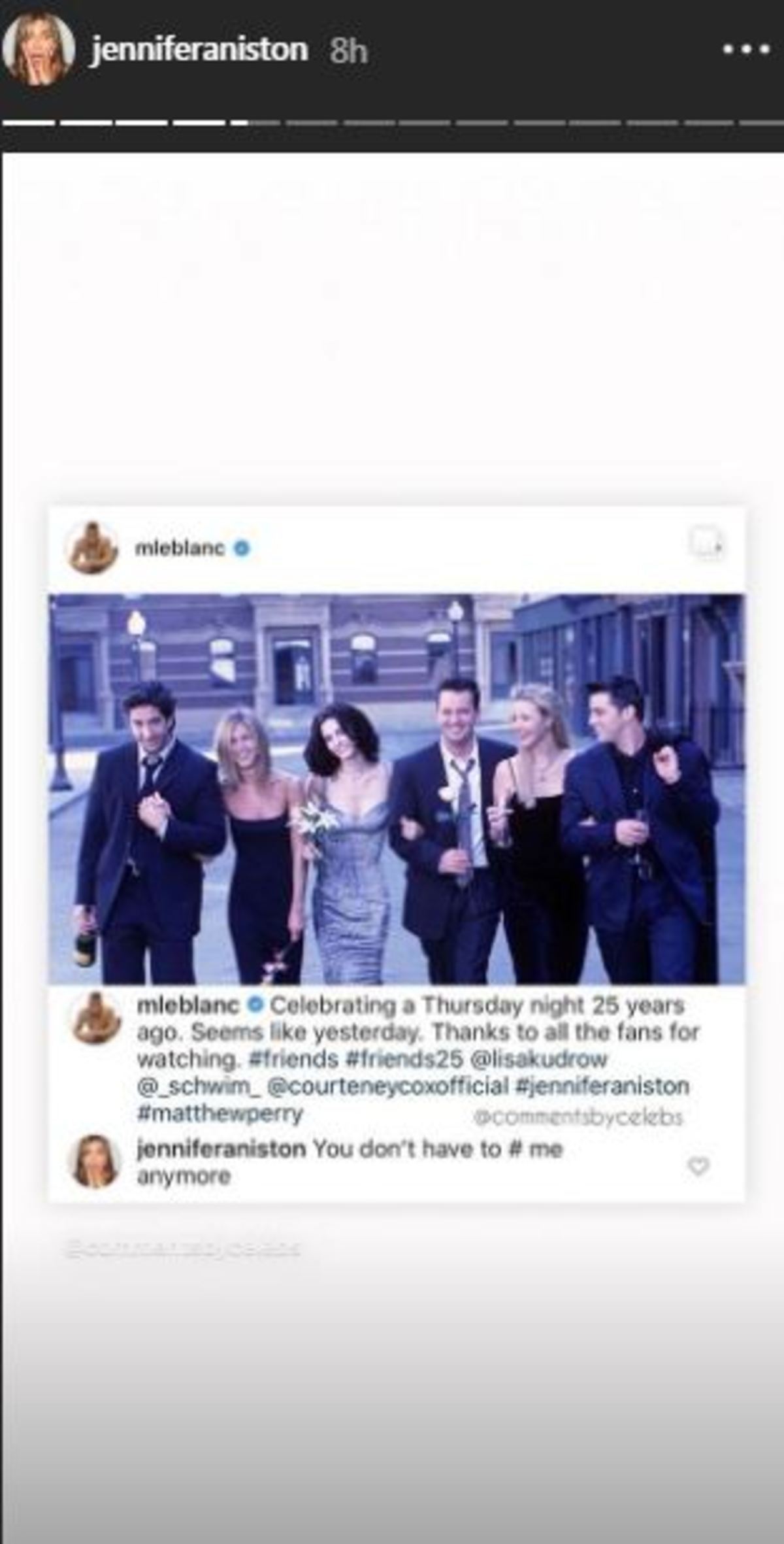Open mleblanc avatar beside the caption
Screen dimensions: 784x1544
pyautogui.click(x=96, y=1018)
